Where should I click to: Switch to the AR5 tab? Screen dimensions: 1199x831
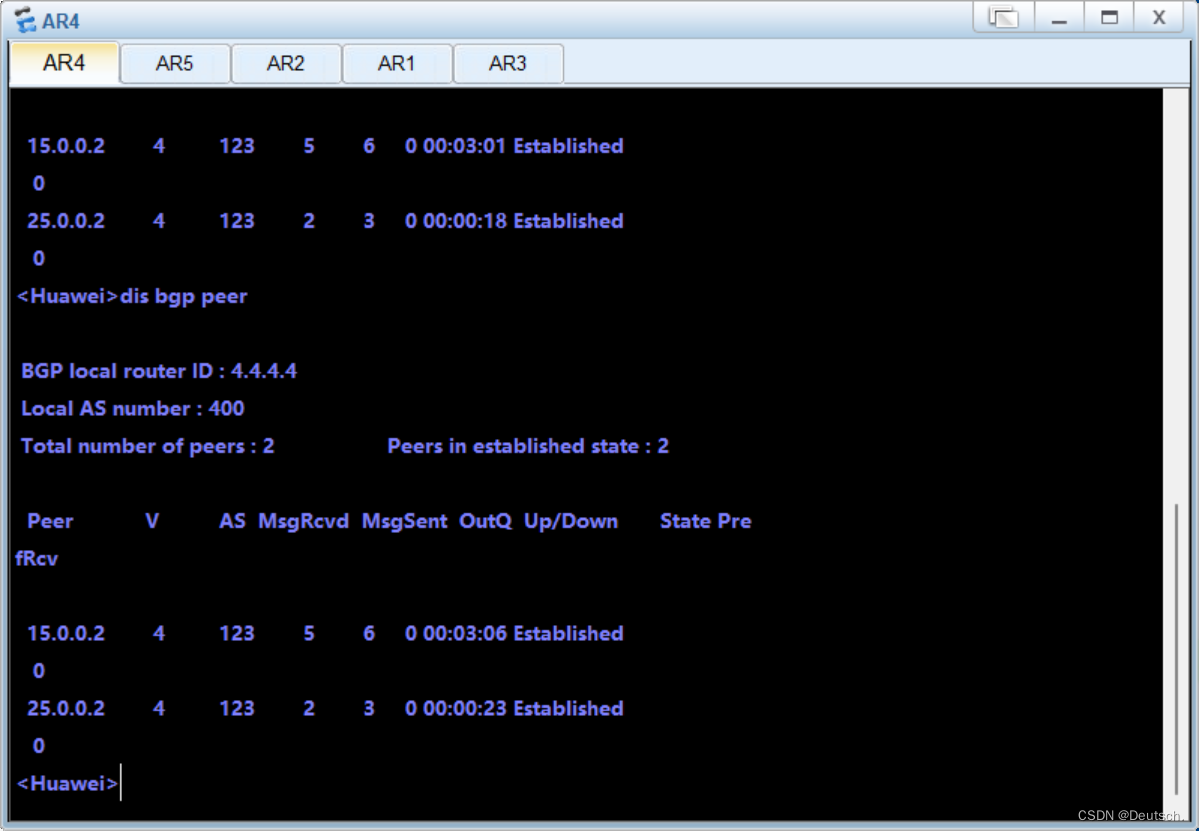coord(175,63)
